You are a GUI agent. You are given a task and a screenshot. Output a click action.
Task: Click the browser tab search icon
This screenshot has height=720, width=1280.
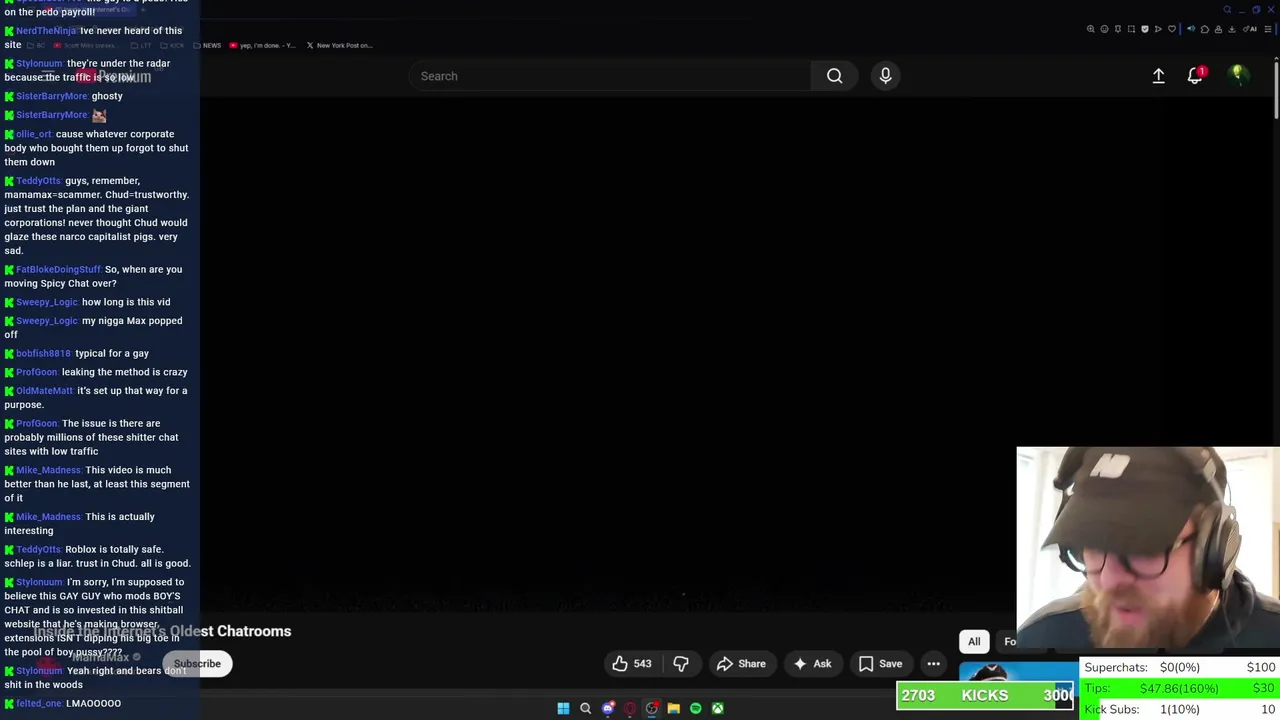pyautogui.click(x=1227, y=10)
